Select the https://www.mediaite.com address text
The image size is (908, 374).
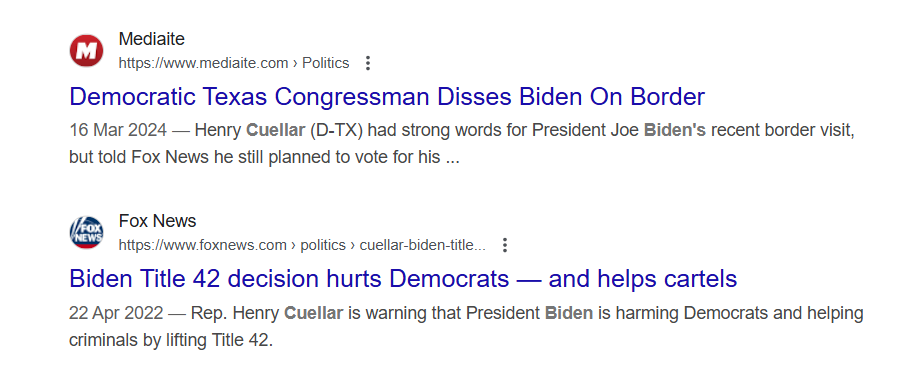tap(203, 63)
